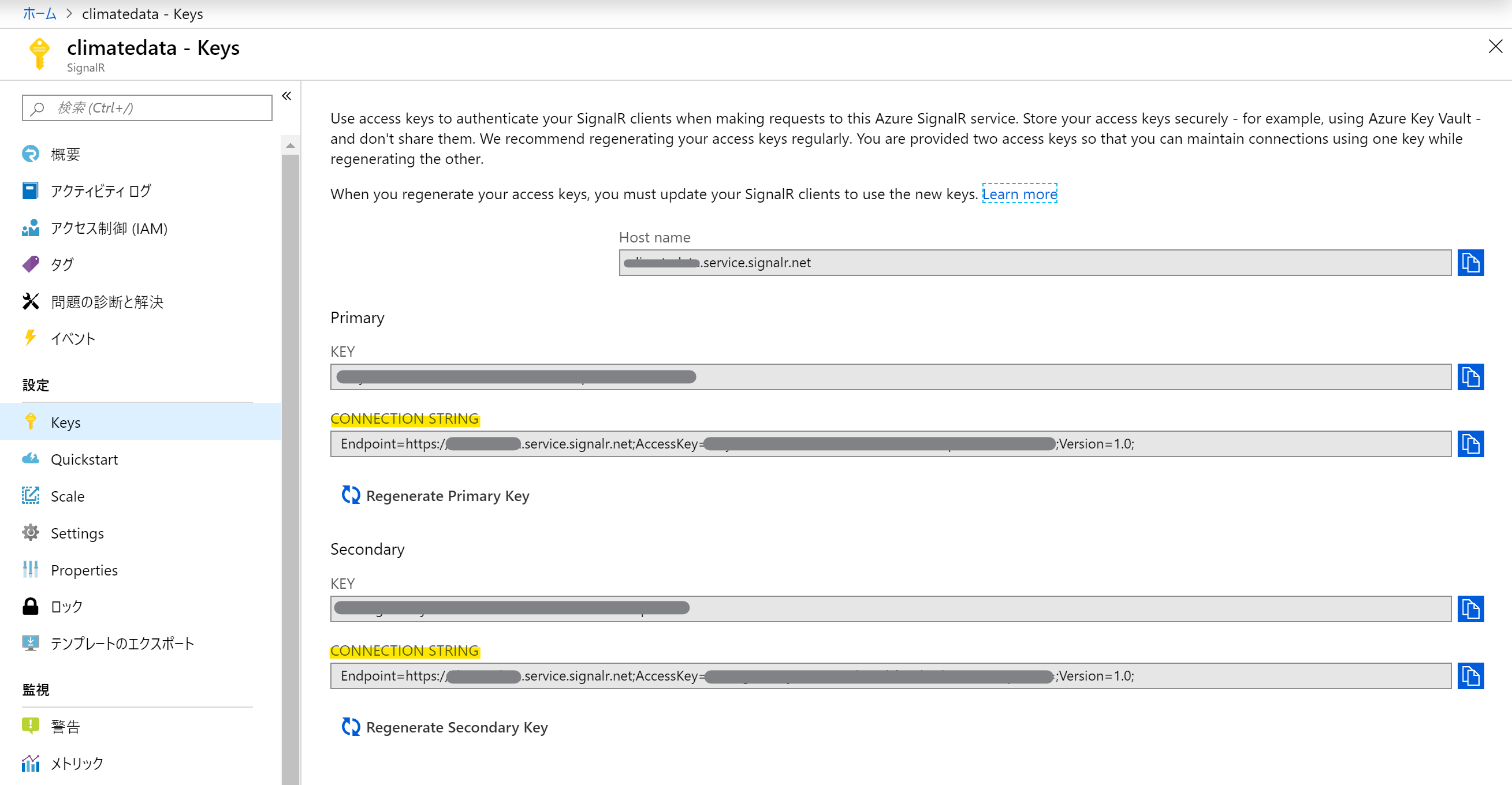1512x785 pixels.
Task: Open the Learn more link
Action: (x=1019, y=193)
